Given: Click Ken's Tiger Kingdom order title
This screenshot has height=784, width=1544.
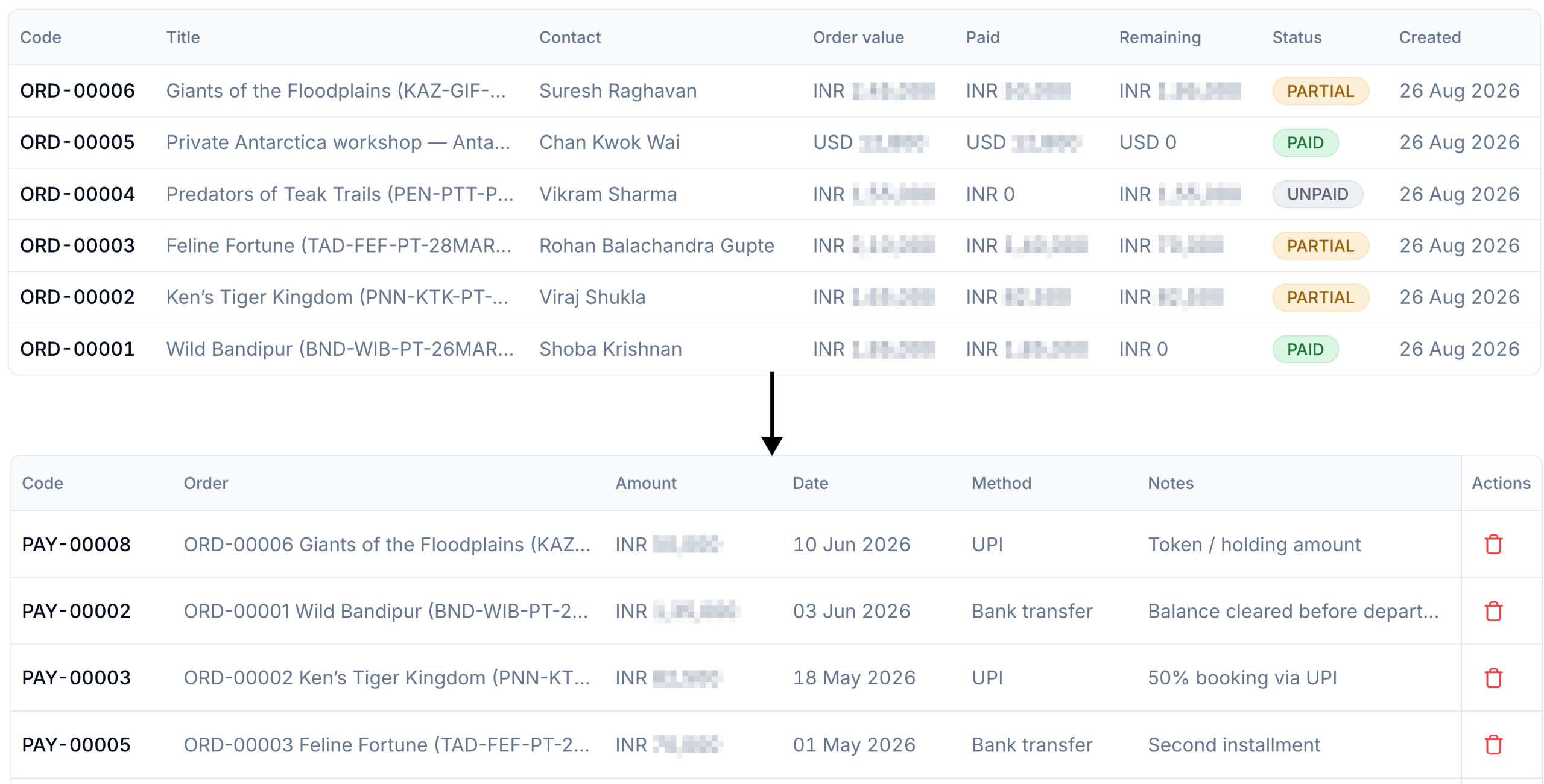Looking at the screenshot, I should (x=337, y=297).
